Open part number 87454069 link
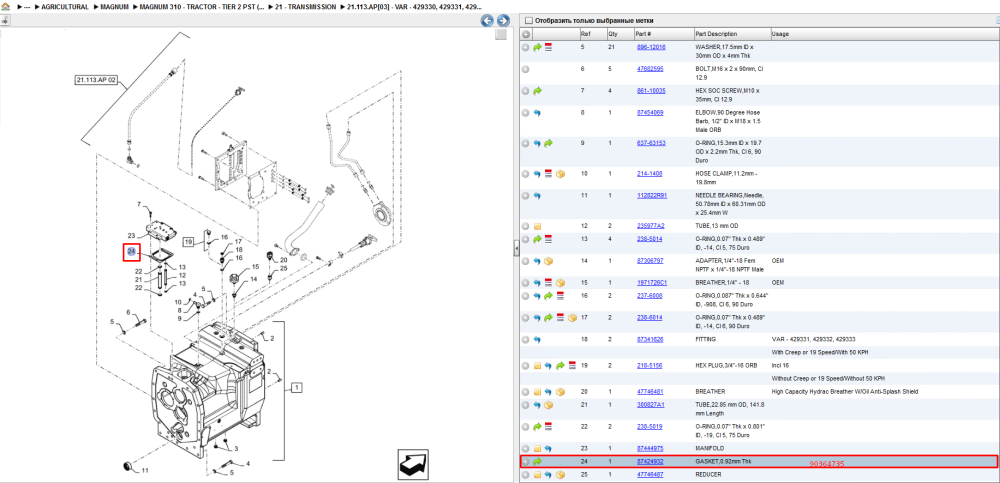The height and width of the screenshot is (483, 1000). [650, 113]
